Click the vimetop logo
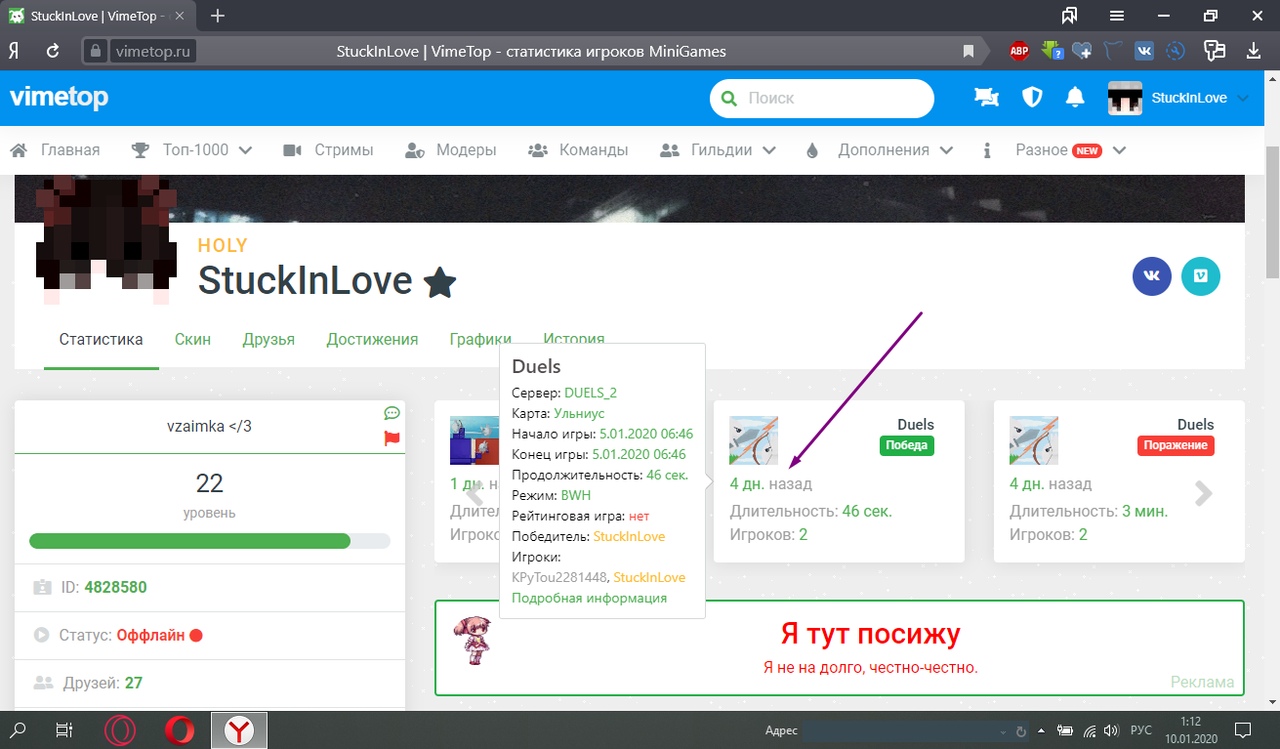This screenshot has width=1280, height=749. pos(59,97)
